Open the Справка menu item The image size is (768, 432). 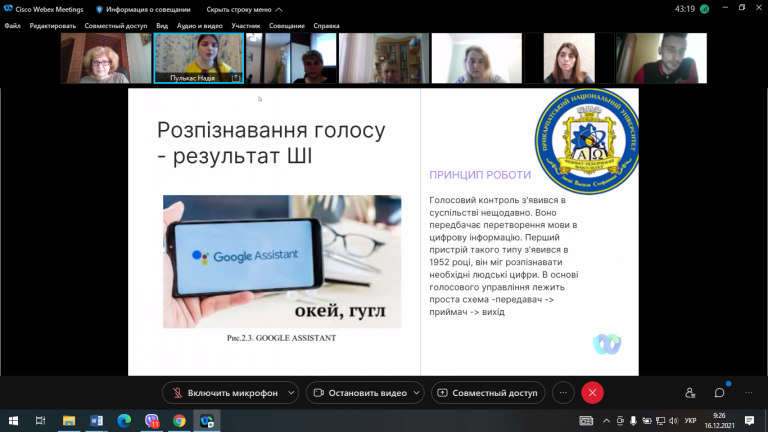click(326, 25)
